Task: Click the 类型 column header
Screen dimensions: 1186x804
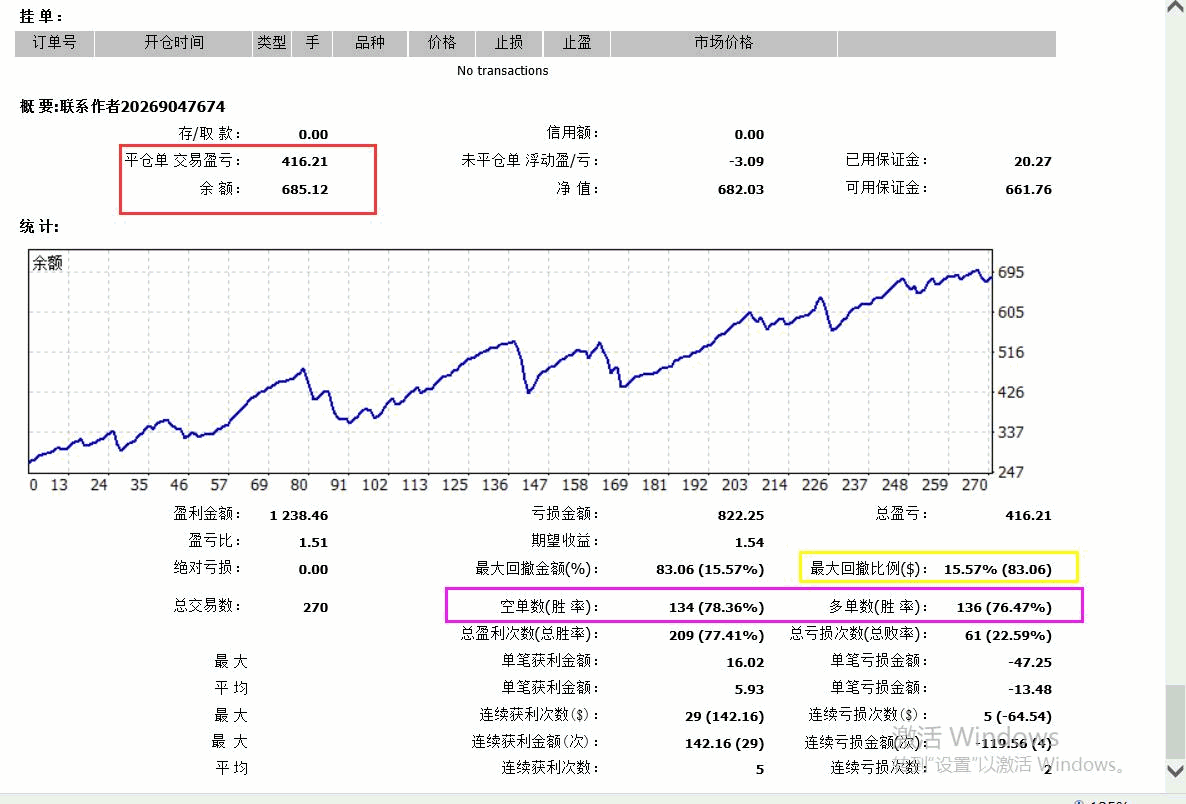Action: coord(271,43)
